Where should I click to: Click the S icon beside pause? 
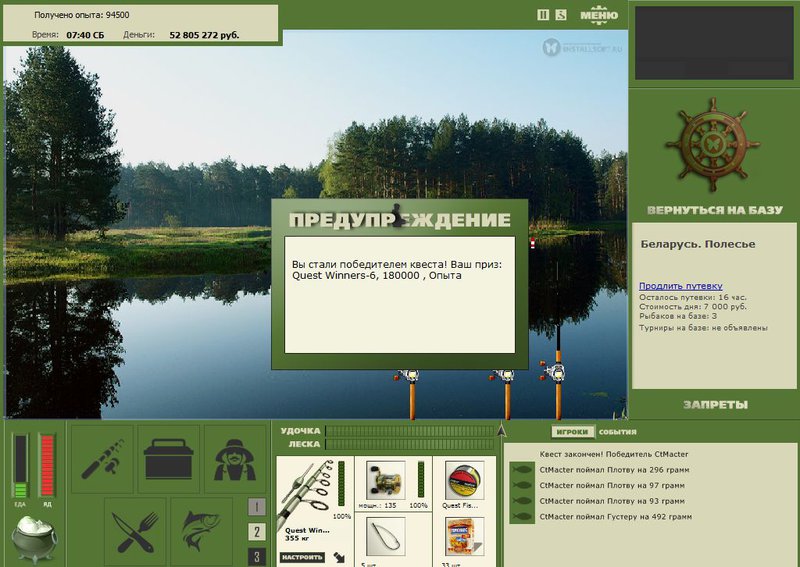(561, 15)
